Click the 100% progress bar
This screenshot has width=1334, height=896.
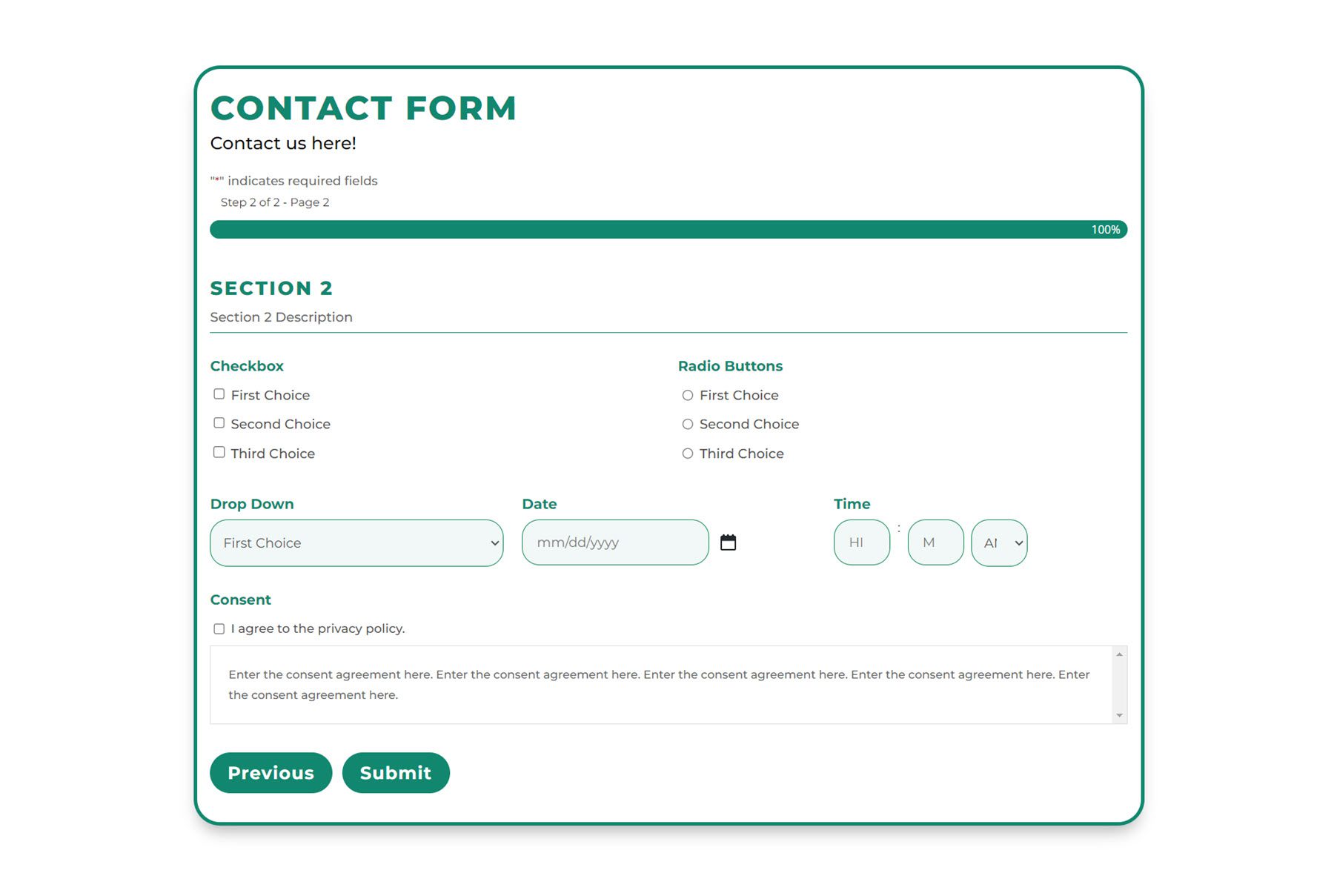tap(667, 229)
